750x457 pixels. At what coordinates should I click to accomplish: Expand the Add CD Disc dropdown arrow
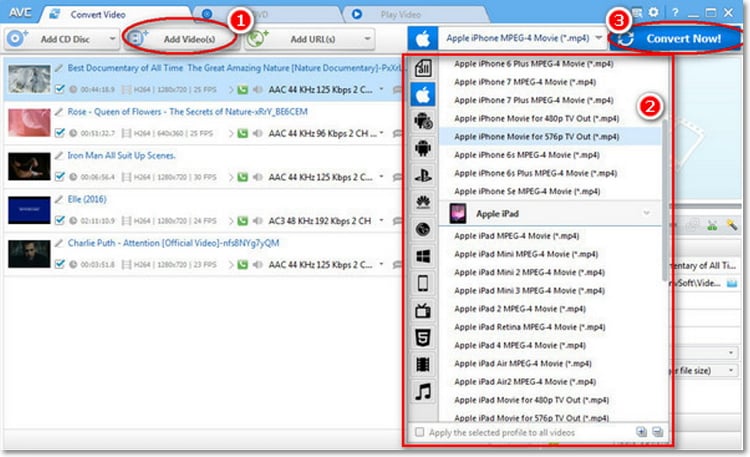[x=112, y=39]
